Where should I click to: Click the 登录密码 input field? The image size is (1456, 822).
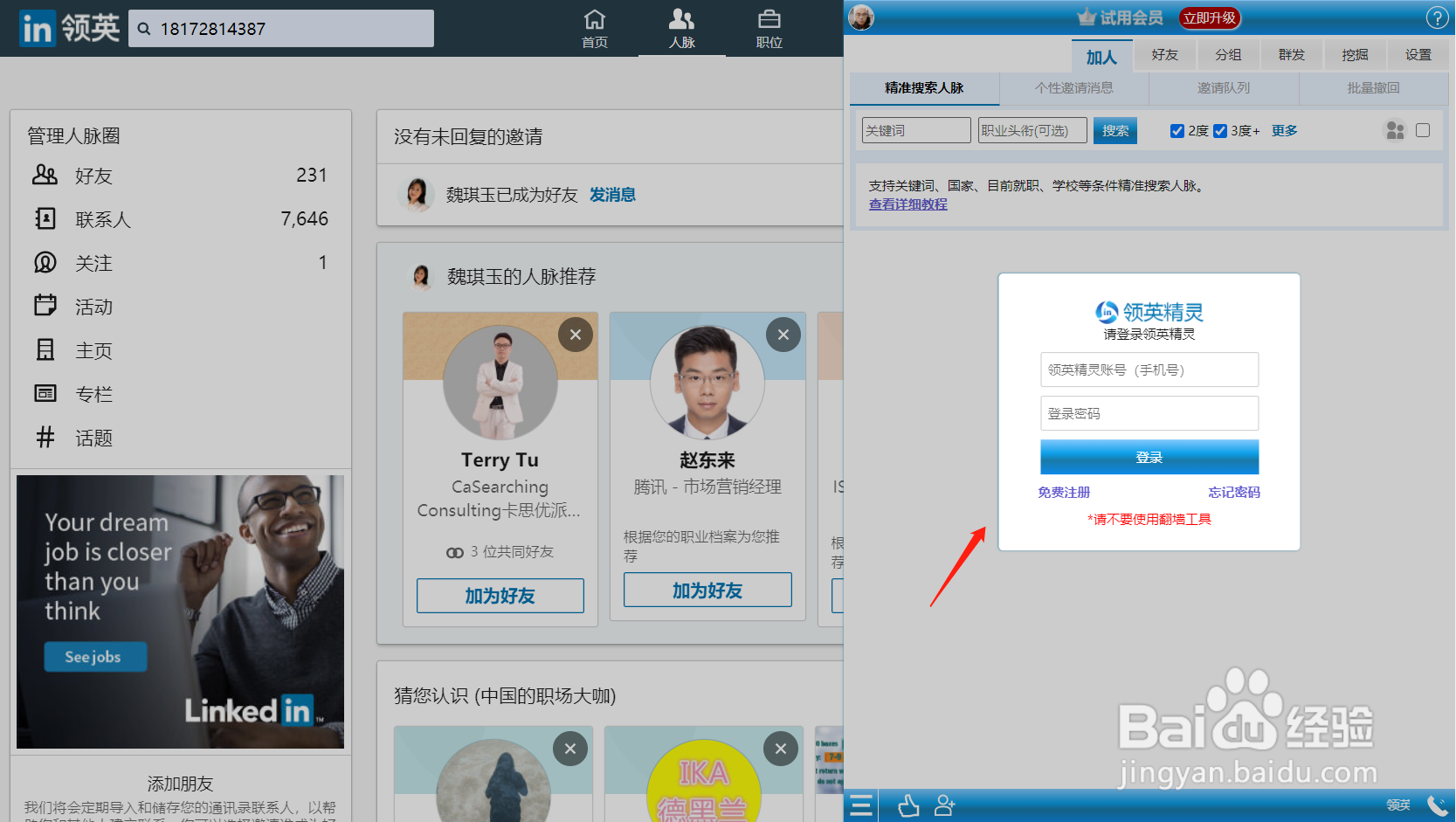pos(1149,413)
